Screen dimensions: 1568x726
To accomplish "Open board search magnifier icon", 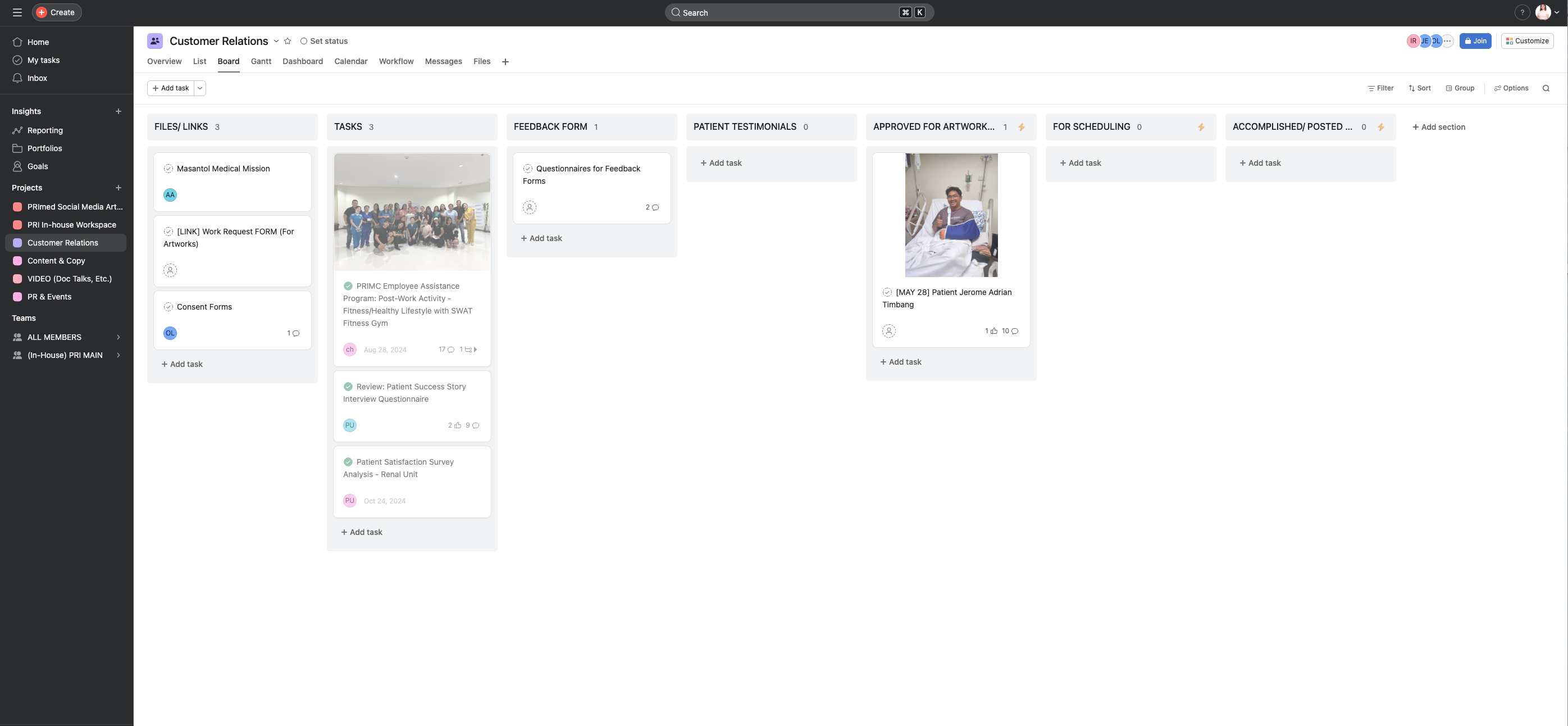I will click(x=1546, y=88).
